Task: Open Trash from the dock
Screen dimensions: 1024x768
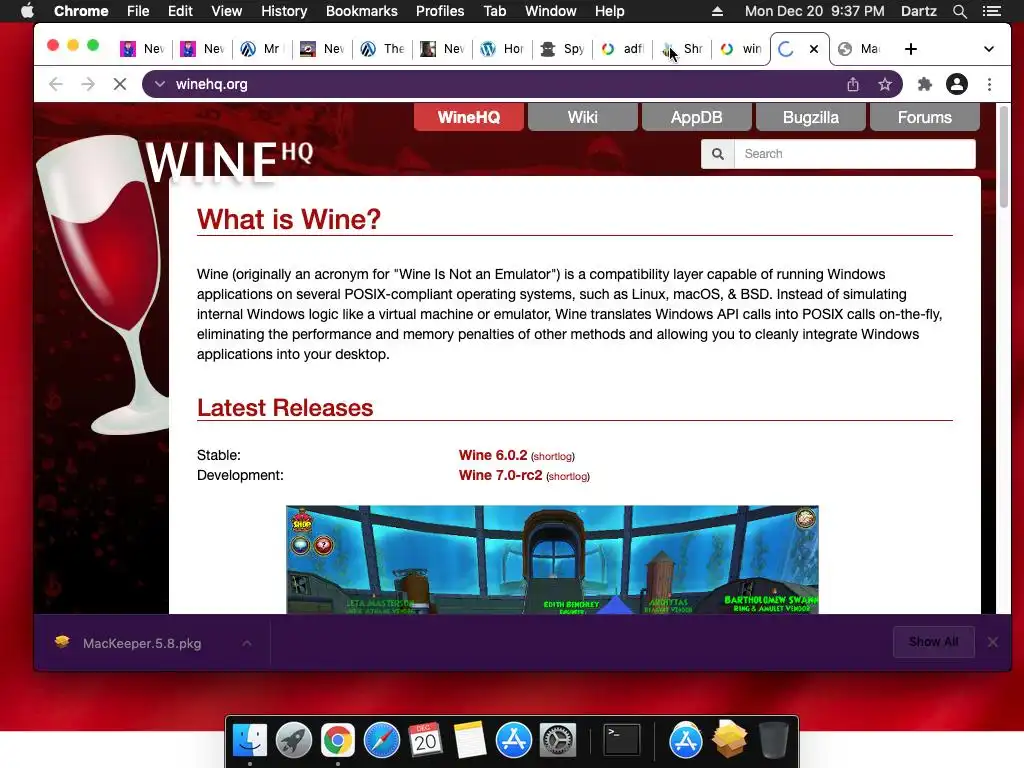Action: (x=773, y=741)
